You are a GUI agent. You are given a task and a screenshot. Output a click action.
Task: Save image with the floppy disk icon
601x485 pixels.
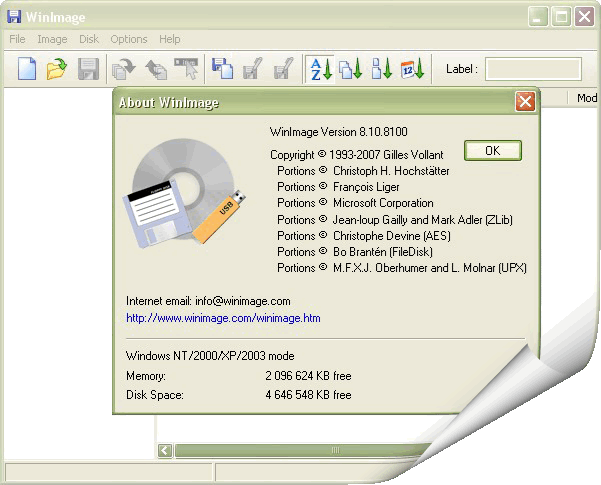tap(88, 69)
